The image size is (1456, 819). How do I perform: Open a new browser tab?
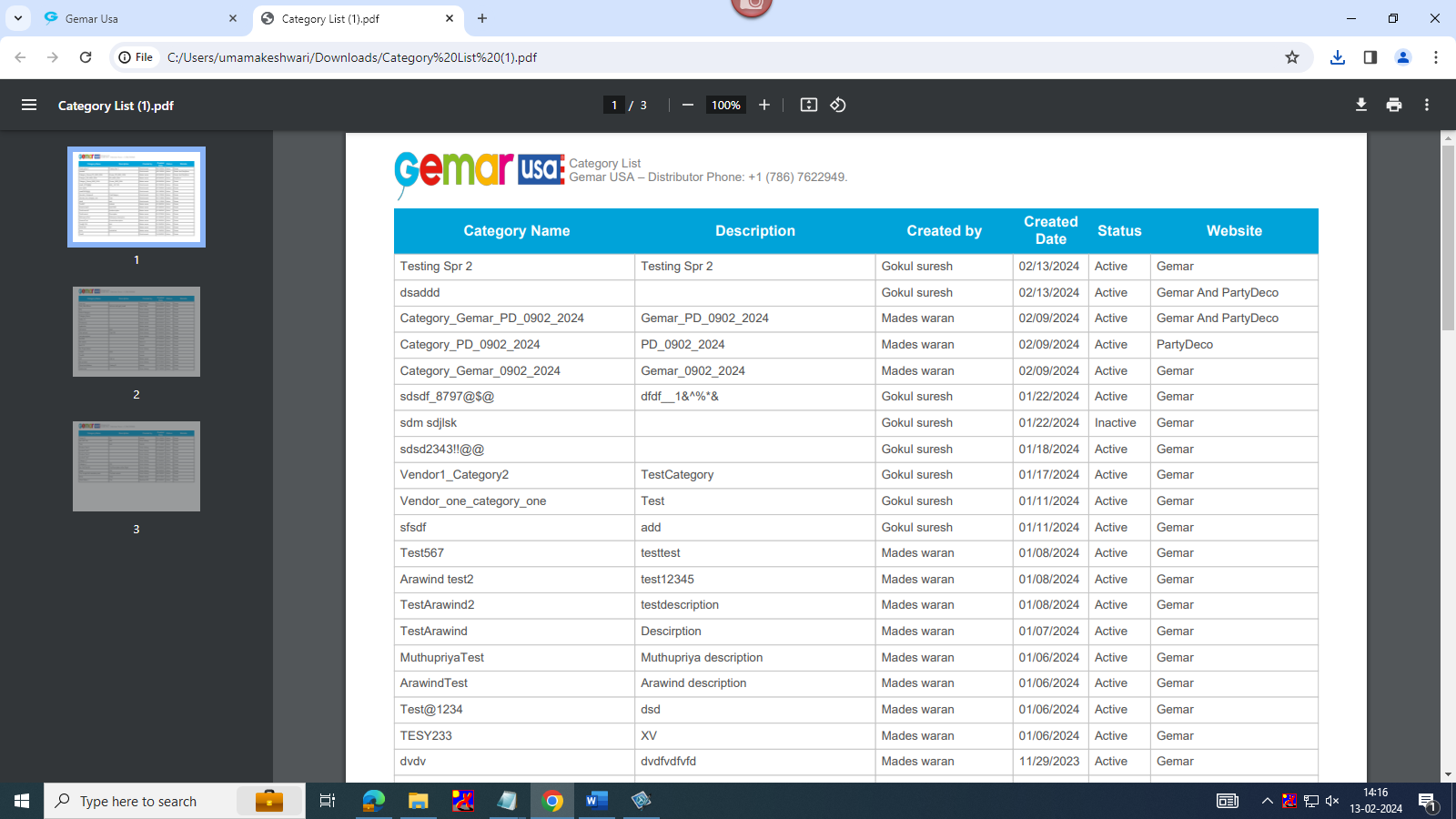482,18
